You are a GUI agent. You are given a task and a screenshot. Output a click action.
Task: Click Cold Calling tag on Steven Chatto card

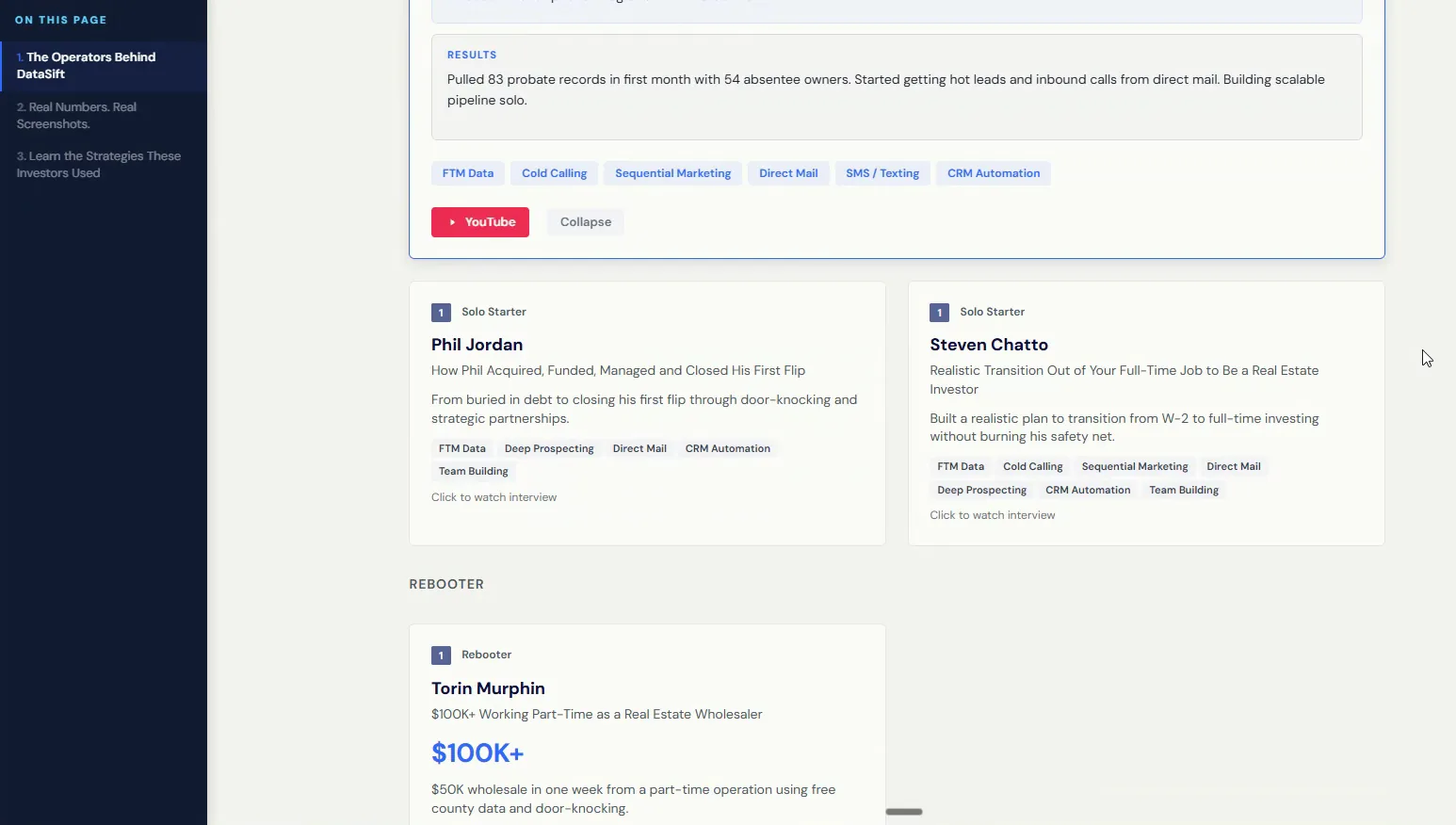coord(1032,466)
